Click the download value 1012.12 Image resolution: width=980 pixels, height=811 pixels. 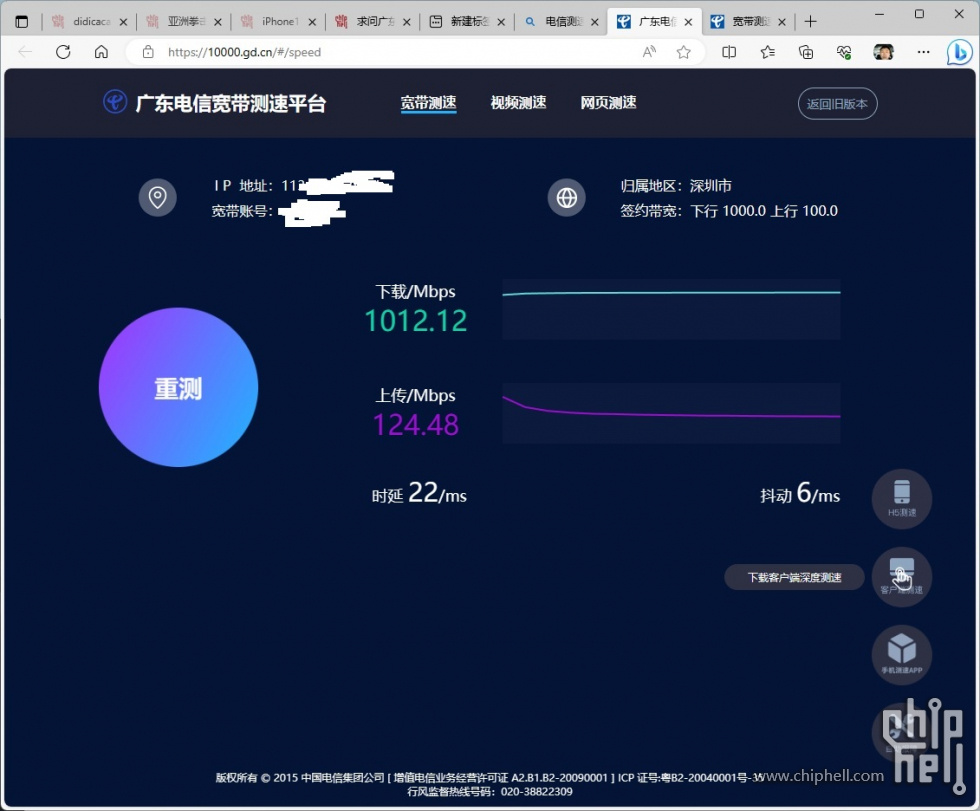416,321
